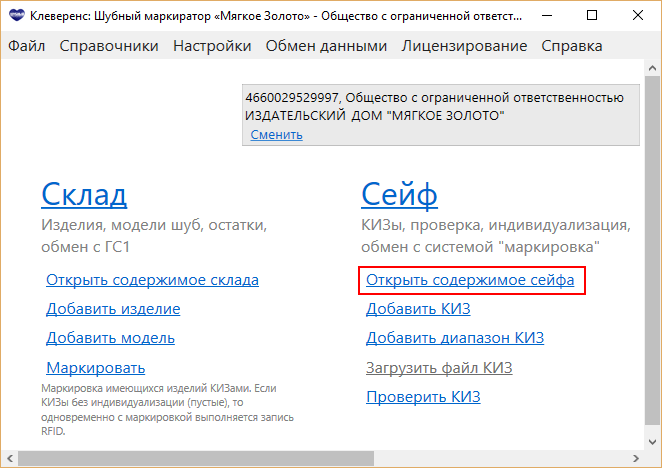Click the Добавить изделие link
The image size is (662, 468).
pos(113,309)
